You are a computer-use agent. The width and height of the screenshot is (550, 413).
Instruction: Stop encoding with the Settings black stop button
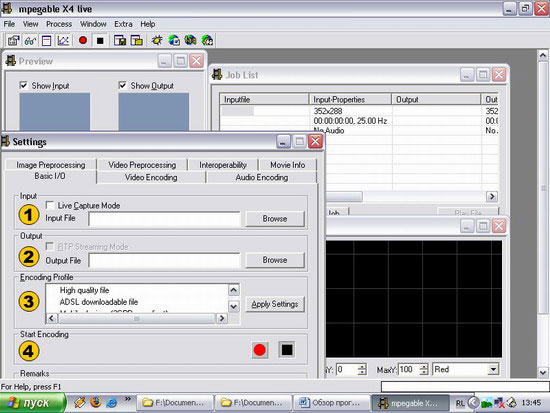(287, 350)
